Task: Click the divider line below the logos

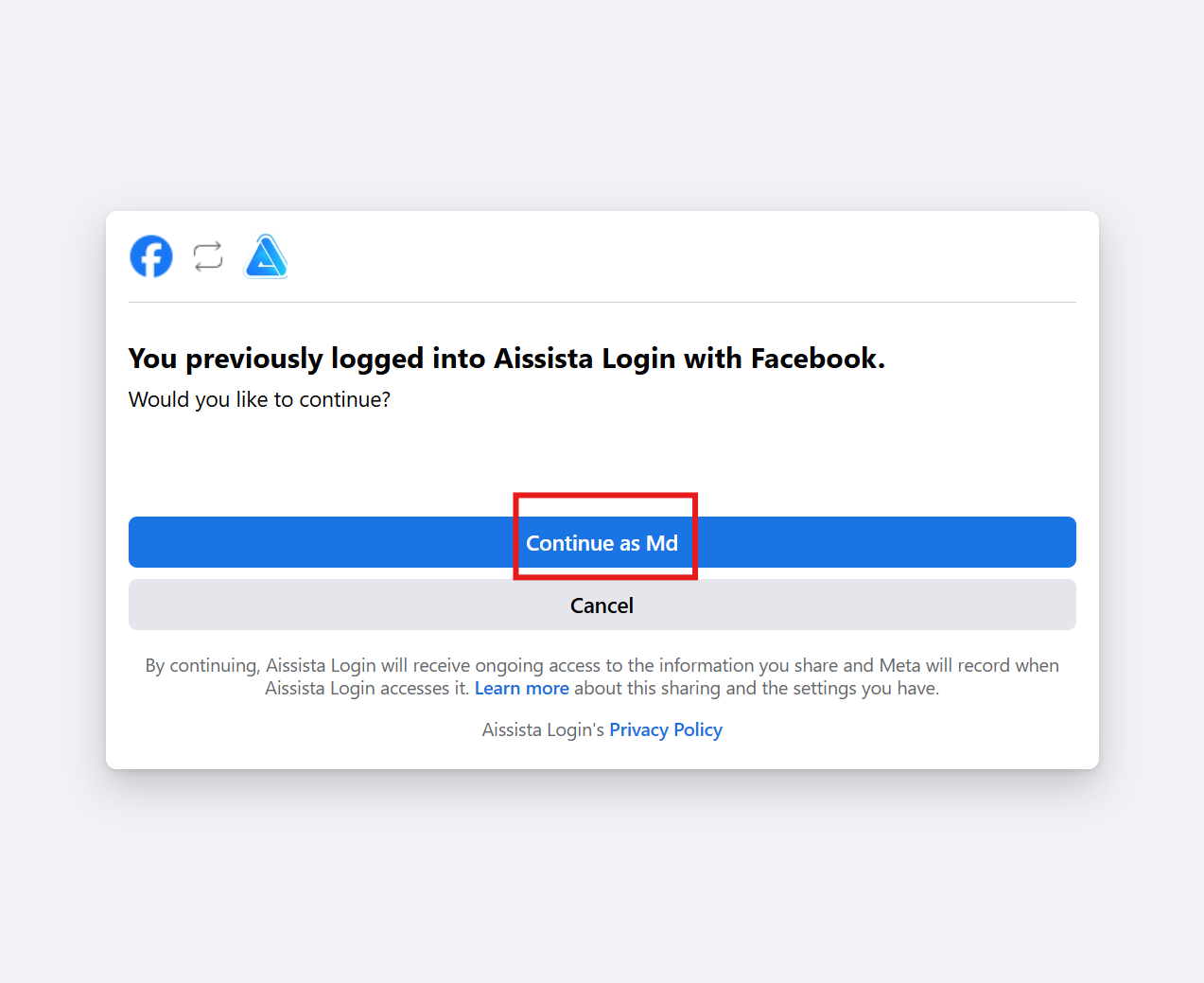Action: tap(602, 303)
